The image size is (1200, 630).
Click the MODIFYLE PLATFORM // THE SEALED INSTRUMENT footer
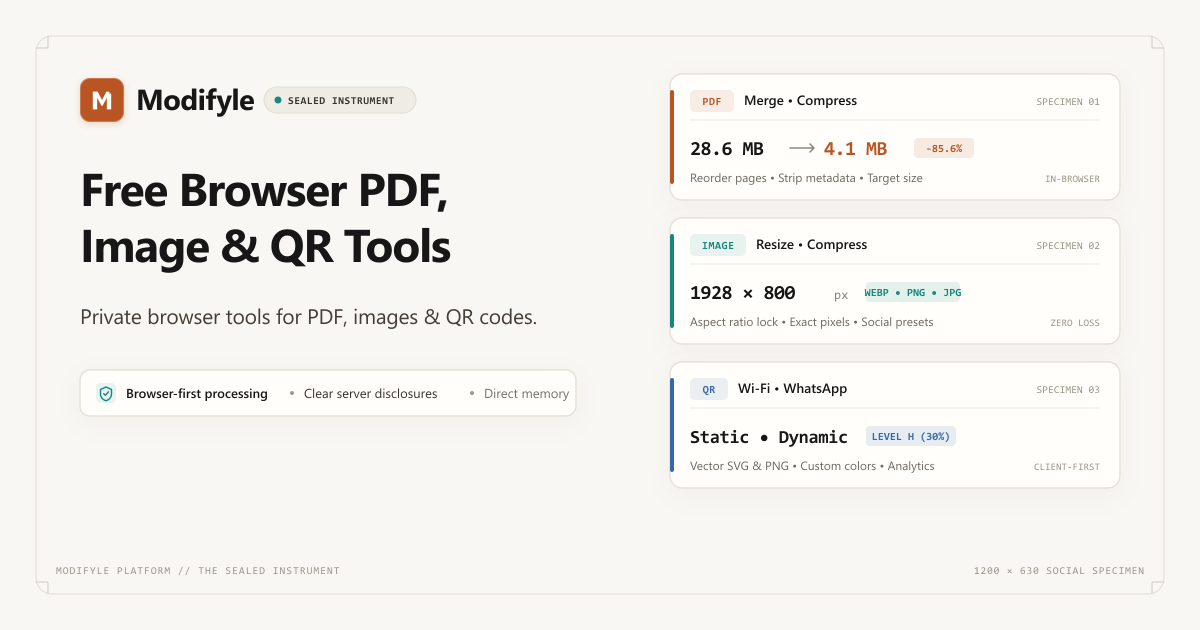(x=198, y=571)
